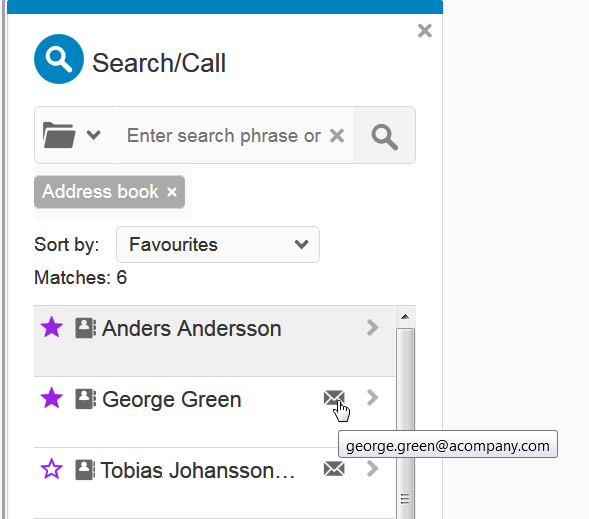Open the Sort by Favourites dropdown
Viewport: 589px width, 519px height.
[x=218, y=244]
